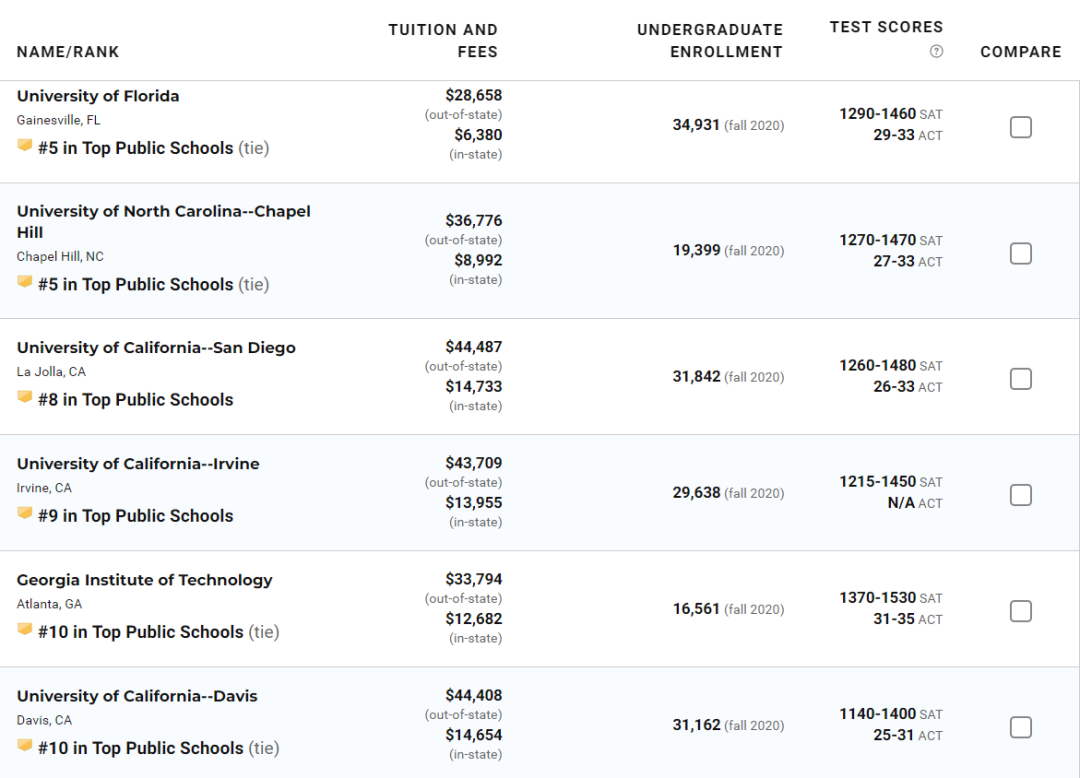Click the ranking badge icon for UC San Diego

pos(25,397)
